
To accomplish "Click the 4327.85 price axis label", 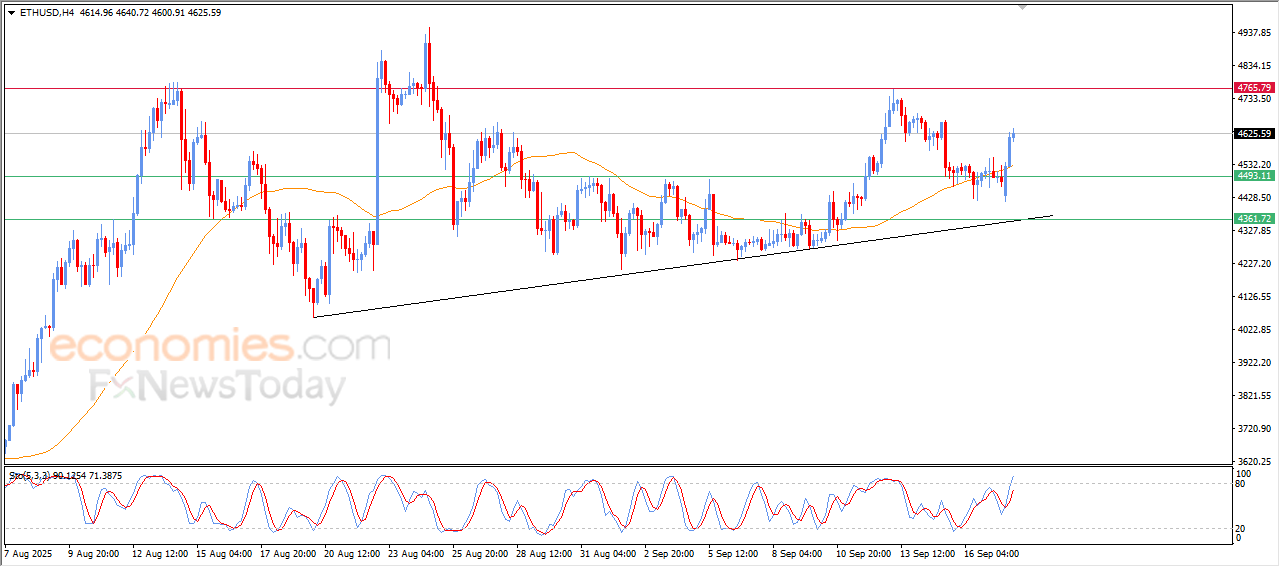I will (x=1254, y=230).
